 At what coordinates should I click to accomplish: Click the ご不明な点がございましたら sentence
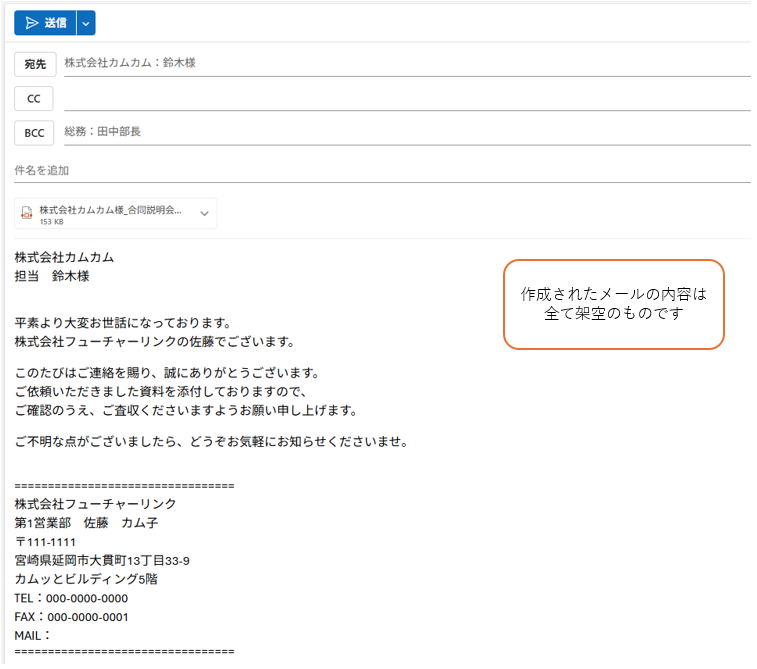210,441
